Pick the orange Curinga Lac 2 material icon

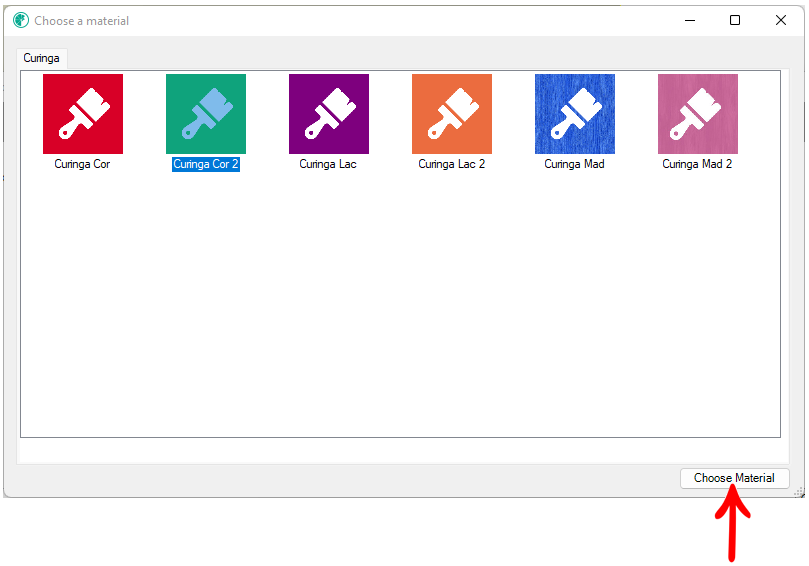452,114
